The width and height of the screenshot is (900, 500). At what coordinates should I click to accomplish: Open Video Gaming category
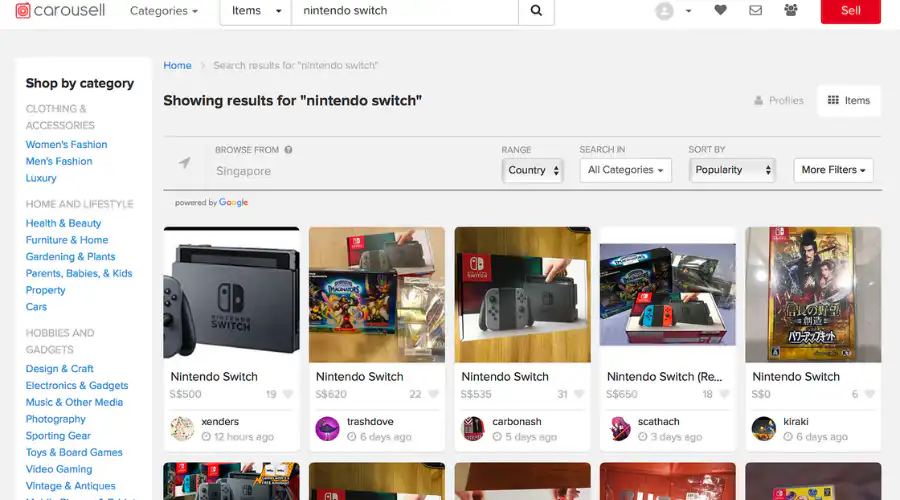tap(59, 469)
